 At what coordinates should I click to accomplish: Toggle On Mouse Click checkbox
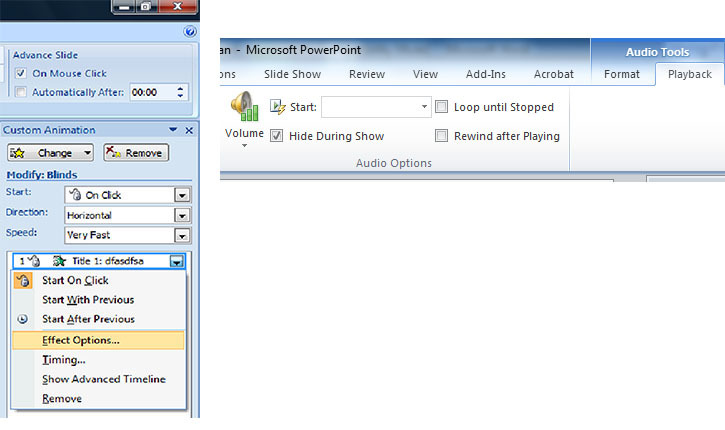[x=20, y=73]
